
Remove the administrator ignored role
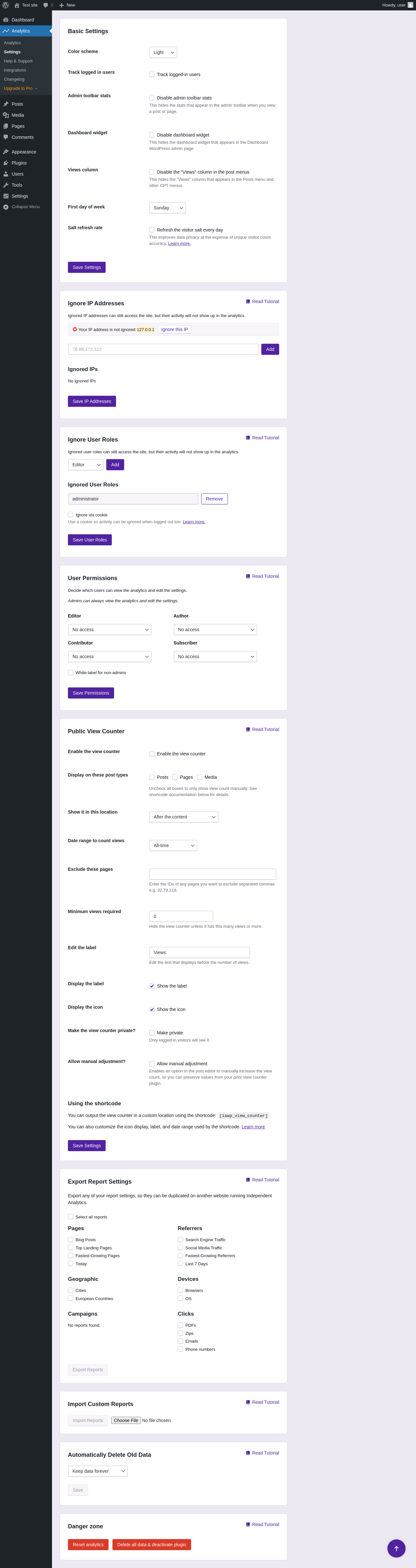coord(214,498)
